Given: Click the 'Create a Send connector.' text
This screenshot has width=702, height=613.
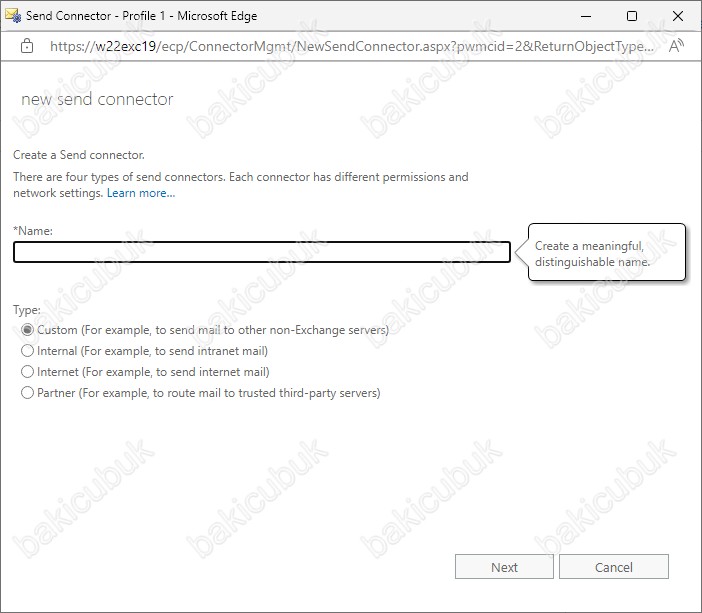Looking at the screenshot, I should click(x=79, y=155).
